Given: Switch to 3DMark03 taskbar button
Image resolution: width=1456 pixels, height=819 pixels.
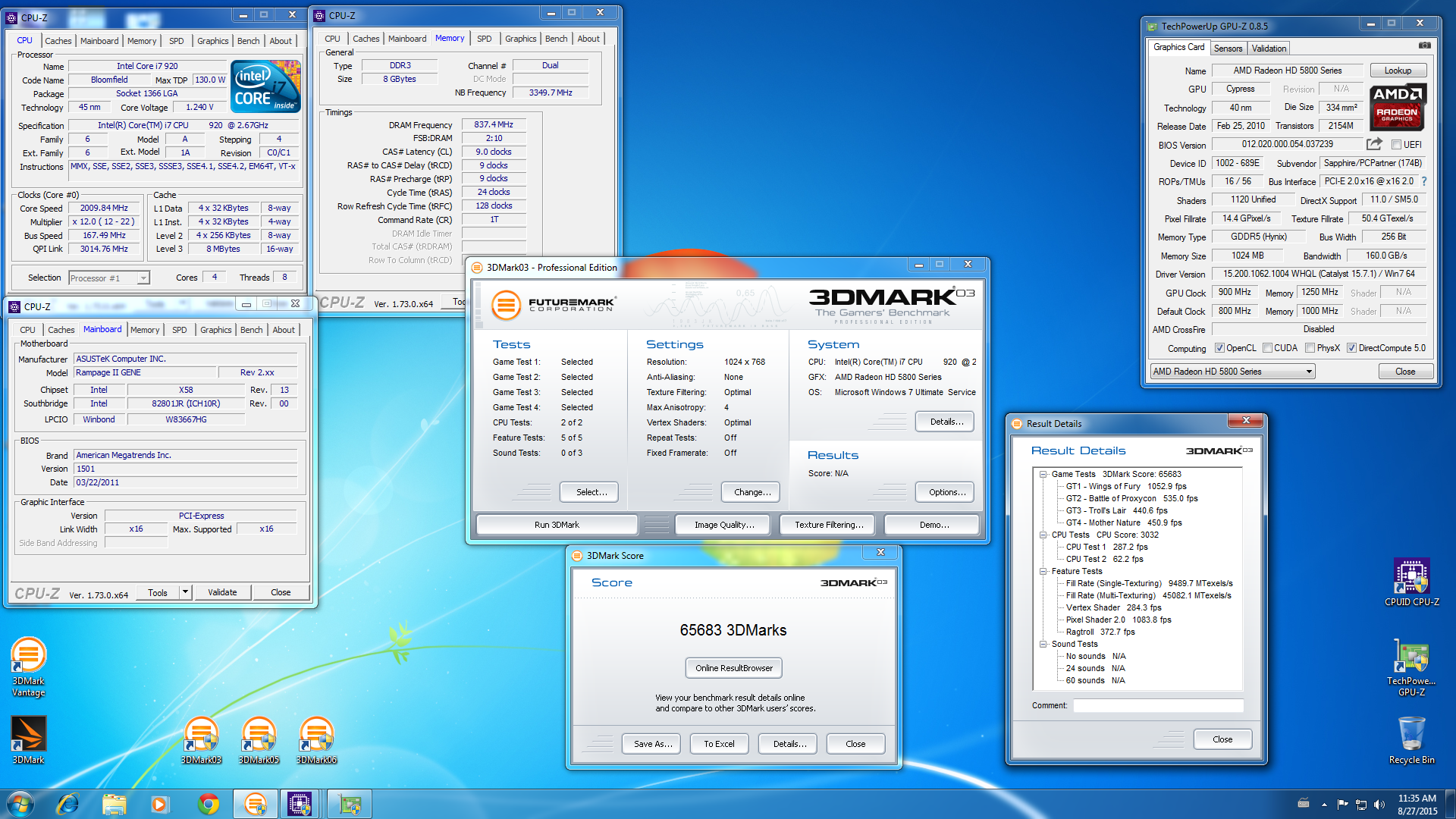Looking at the screenshot, I should [256, 804].
